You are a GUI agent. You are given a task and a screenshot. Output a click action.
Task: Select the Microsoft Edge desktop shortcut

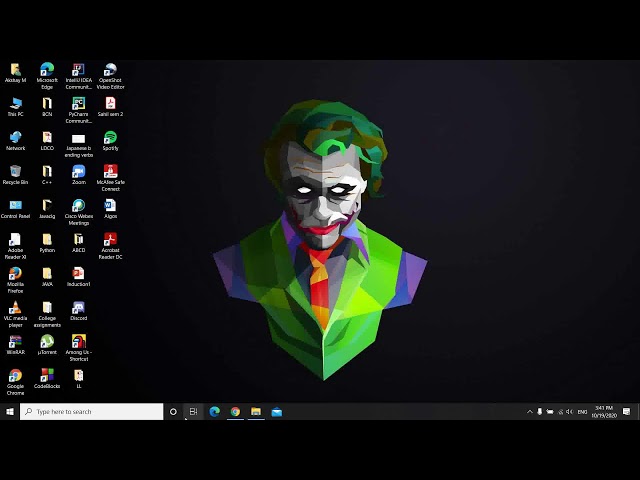47,76
